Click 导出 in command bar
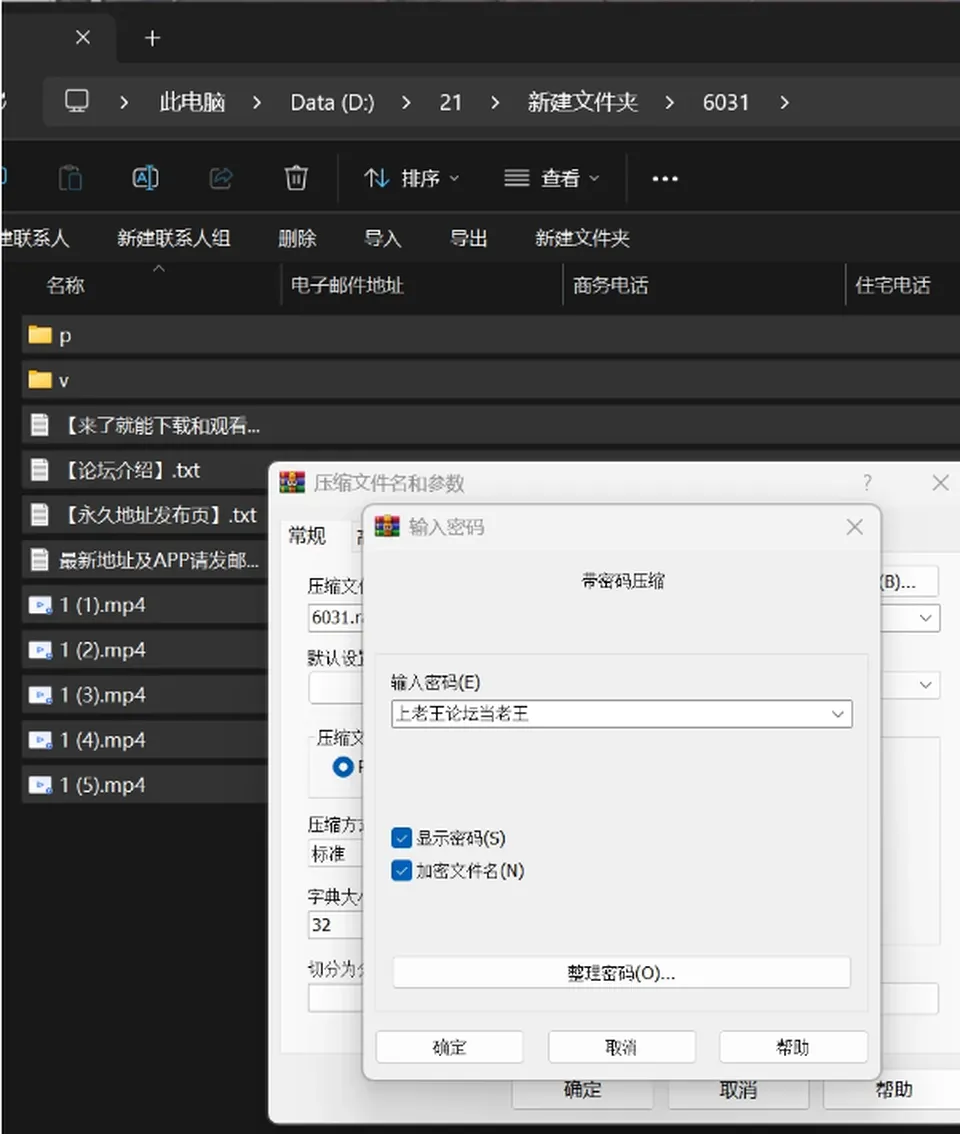The width and height of the screenshot is (960, 1134). pos(469,238)
